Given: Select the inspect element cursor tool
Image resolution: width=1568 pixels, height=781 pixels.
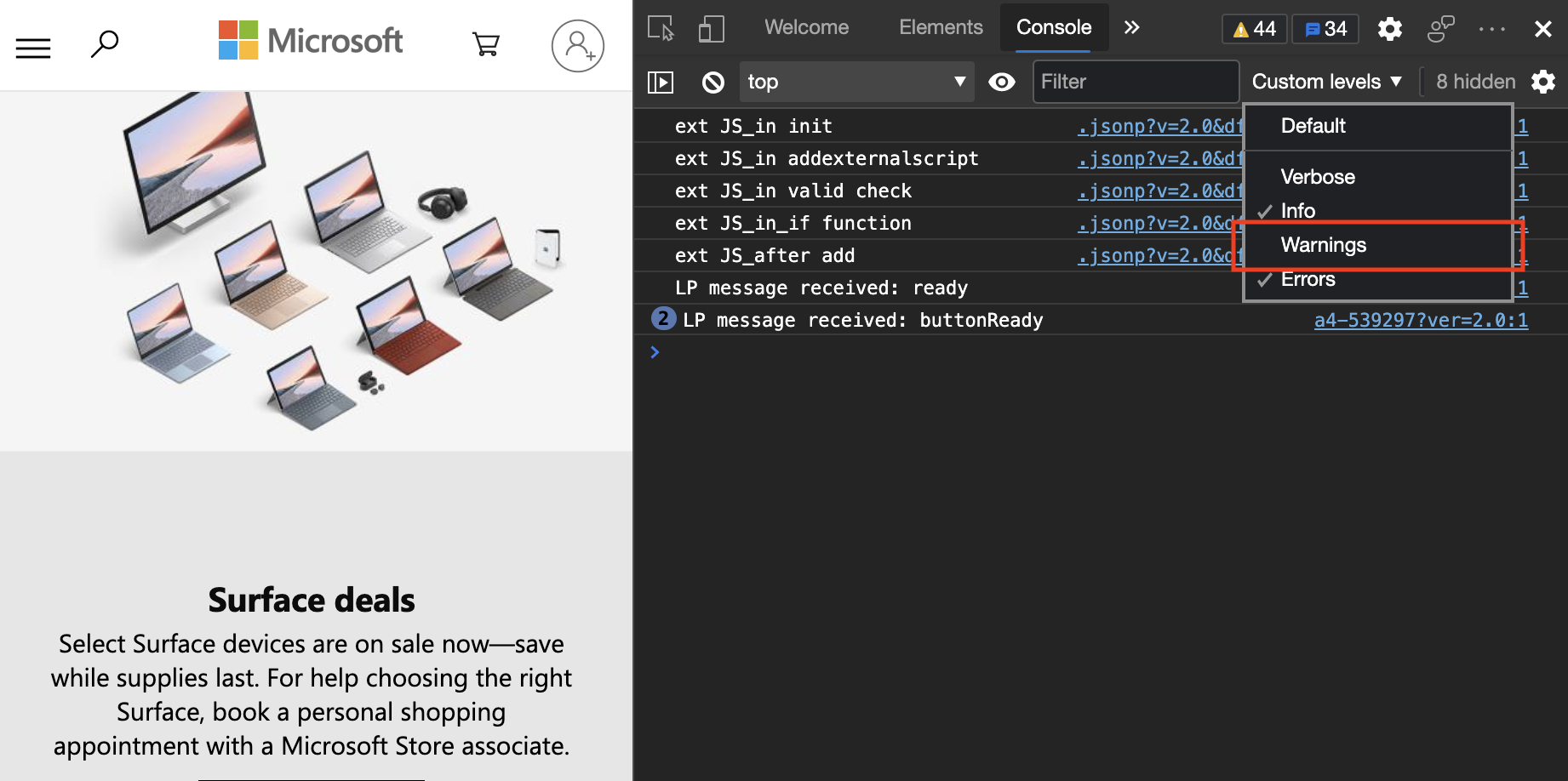Looking at the screenshot, I should tap(660, 28).
